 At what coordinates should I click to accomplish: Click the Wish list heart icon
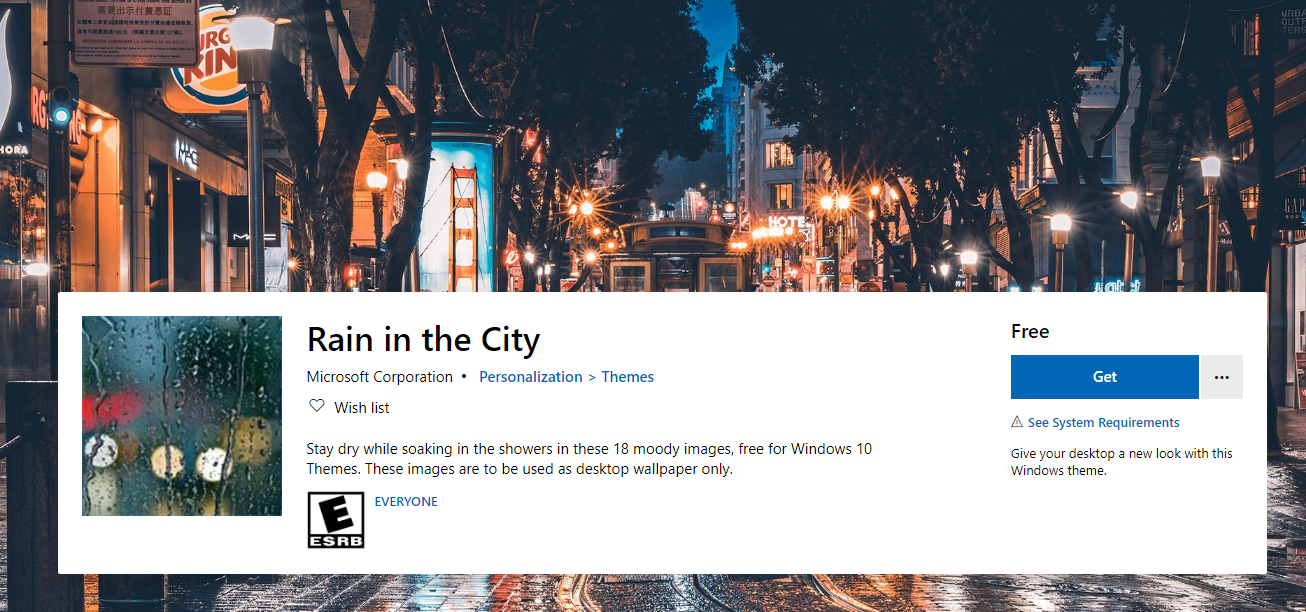[317, 407]
